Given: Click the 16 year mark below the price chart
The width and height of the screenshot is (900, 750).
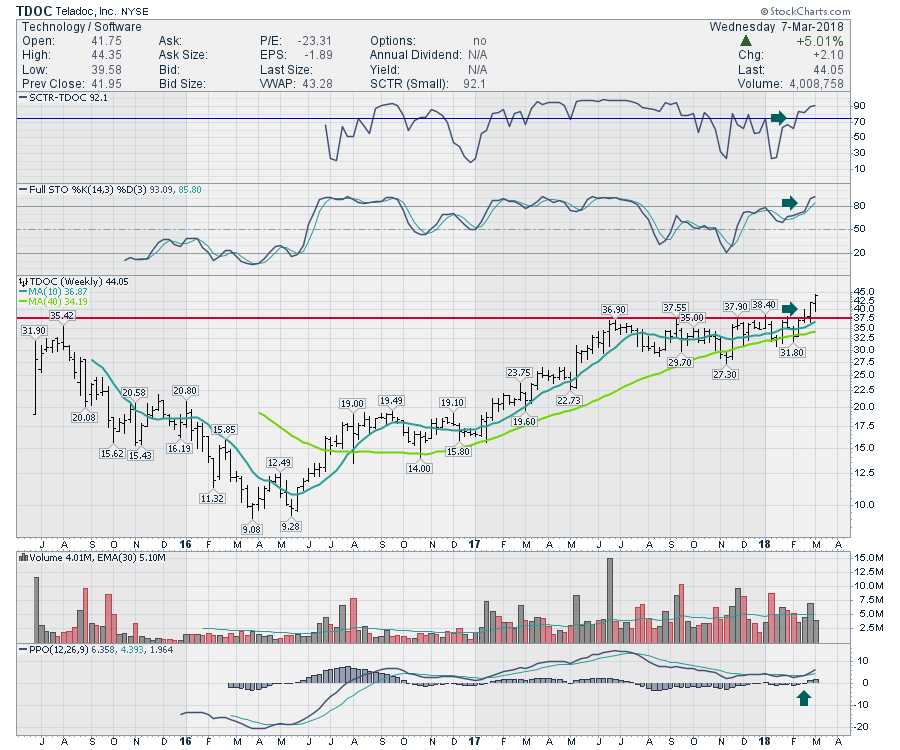Looking at the screenshot, I should (x=185, y=544).
